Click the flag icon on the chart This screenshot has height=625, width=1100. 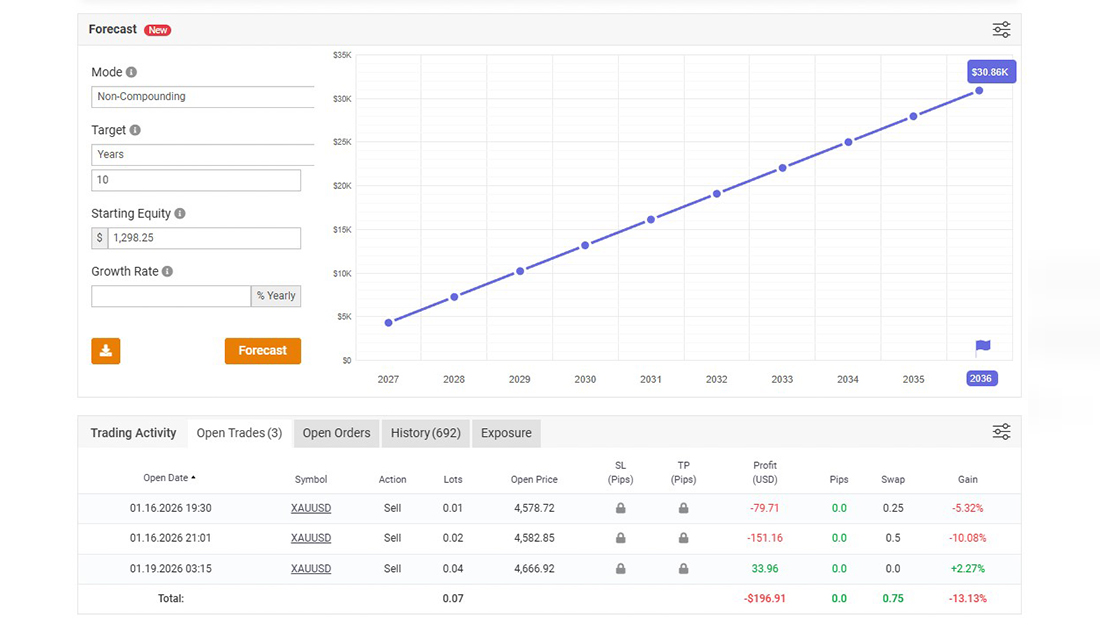pyautogui.click(x=982, y=347)
